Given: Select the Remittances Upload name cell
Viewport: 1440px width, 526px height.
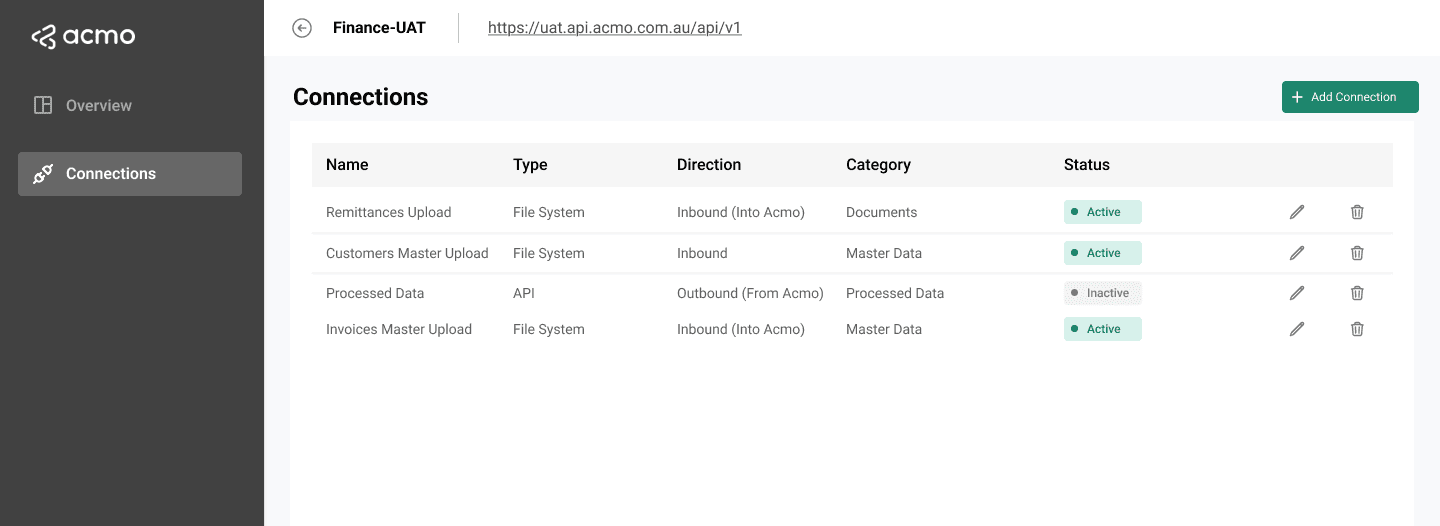Looking at the screenshot, I should pos(388,212).
